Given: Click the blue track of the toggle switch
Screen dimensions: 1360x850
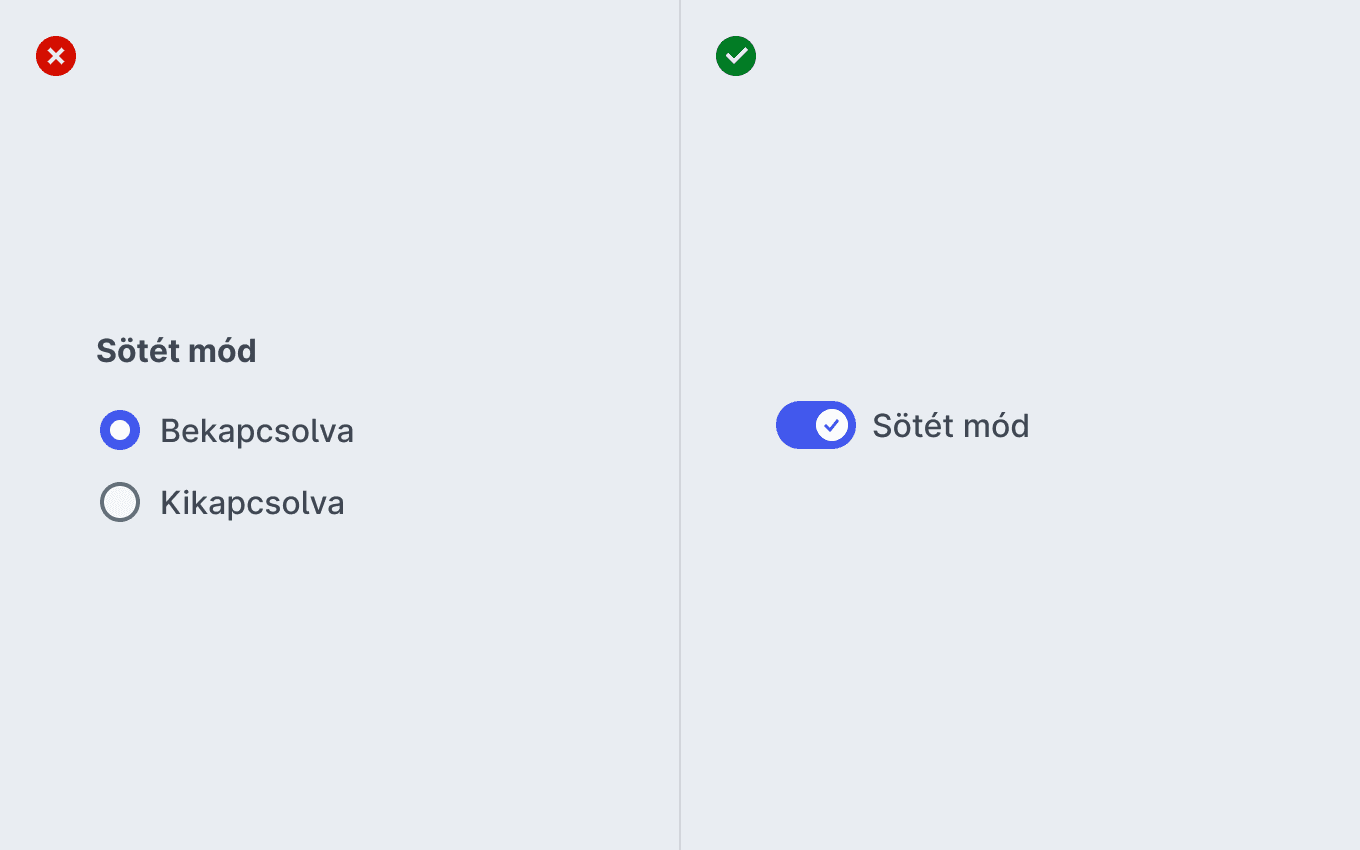Looking at the screenshot, I should click(x=794, y=425).
